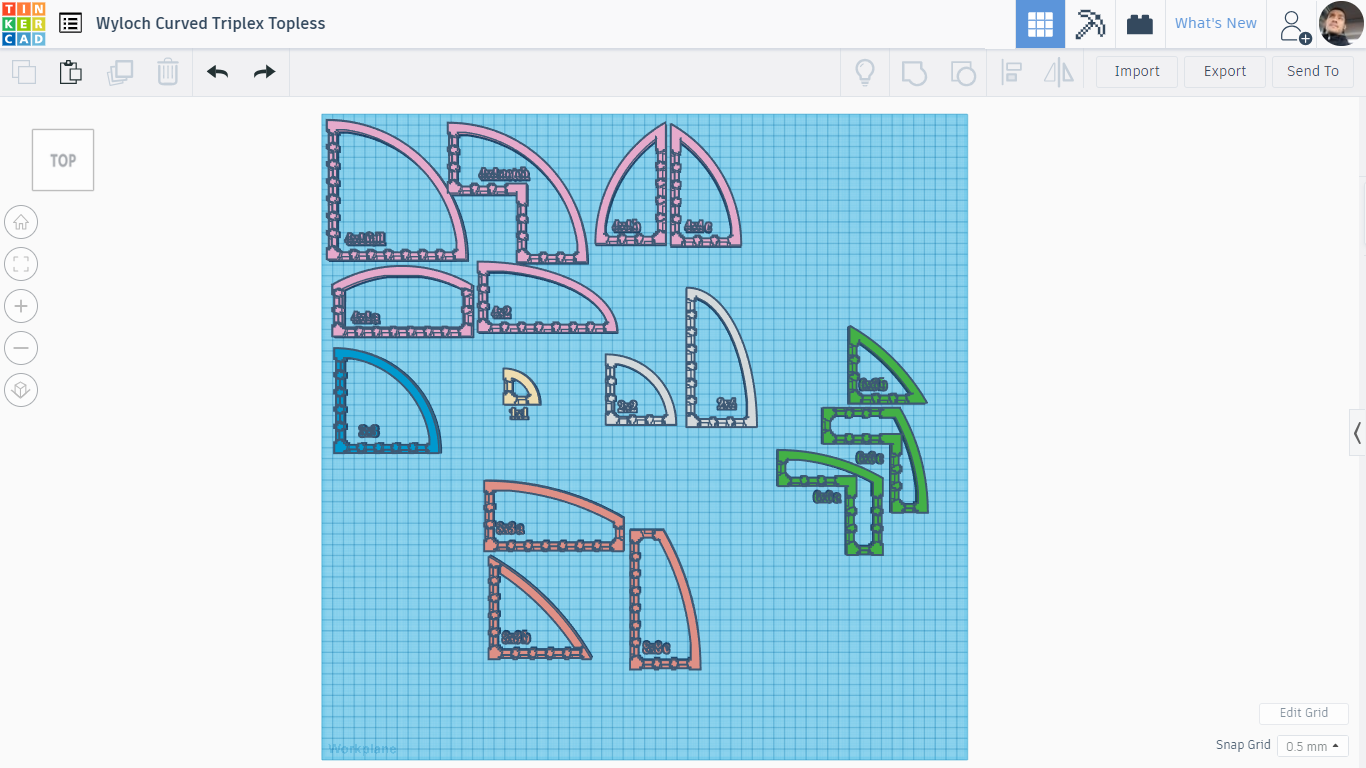Viewport: 1366px width, 768px height.
Task: Click the Undo arrow
Action: click(217, 72)
